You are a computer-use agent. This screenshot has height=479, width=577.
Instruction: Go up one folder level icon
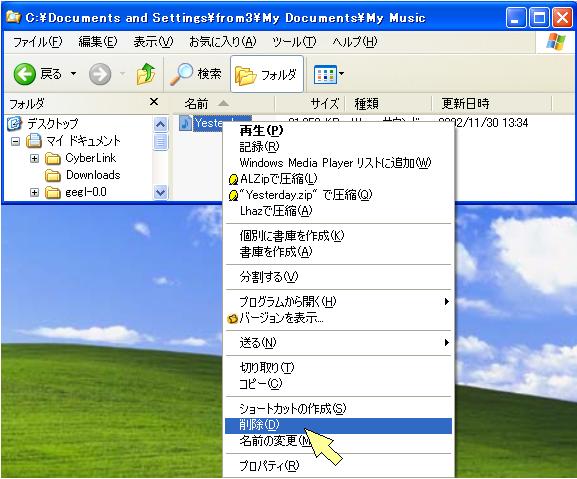tap(146, 74)
